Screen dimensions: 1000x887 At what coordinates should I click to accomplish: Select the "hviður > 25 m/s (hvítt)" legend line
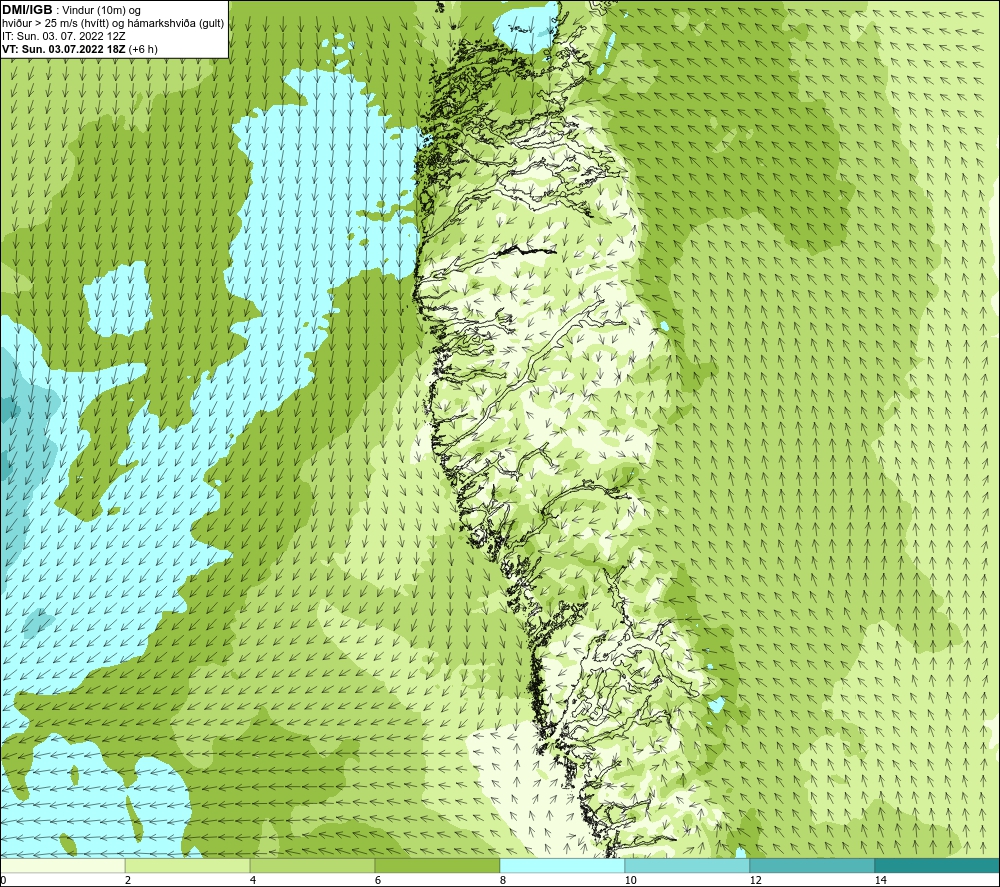(x=114, y=24)
